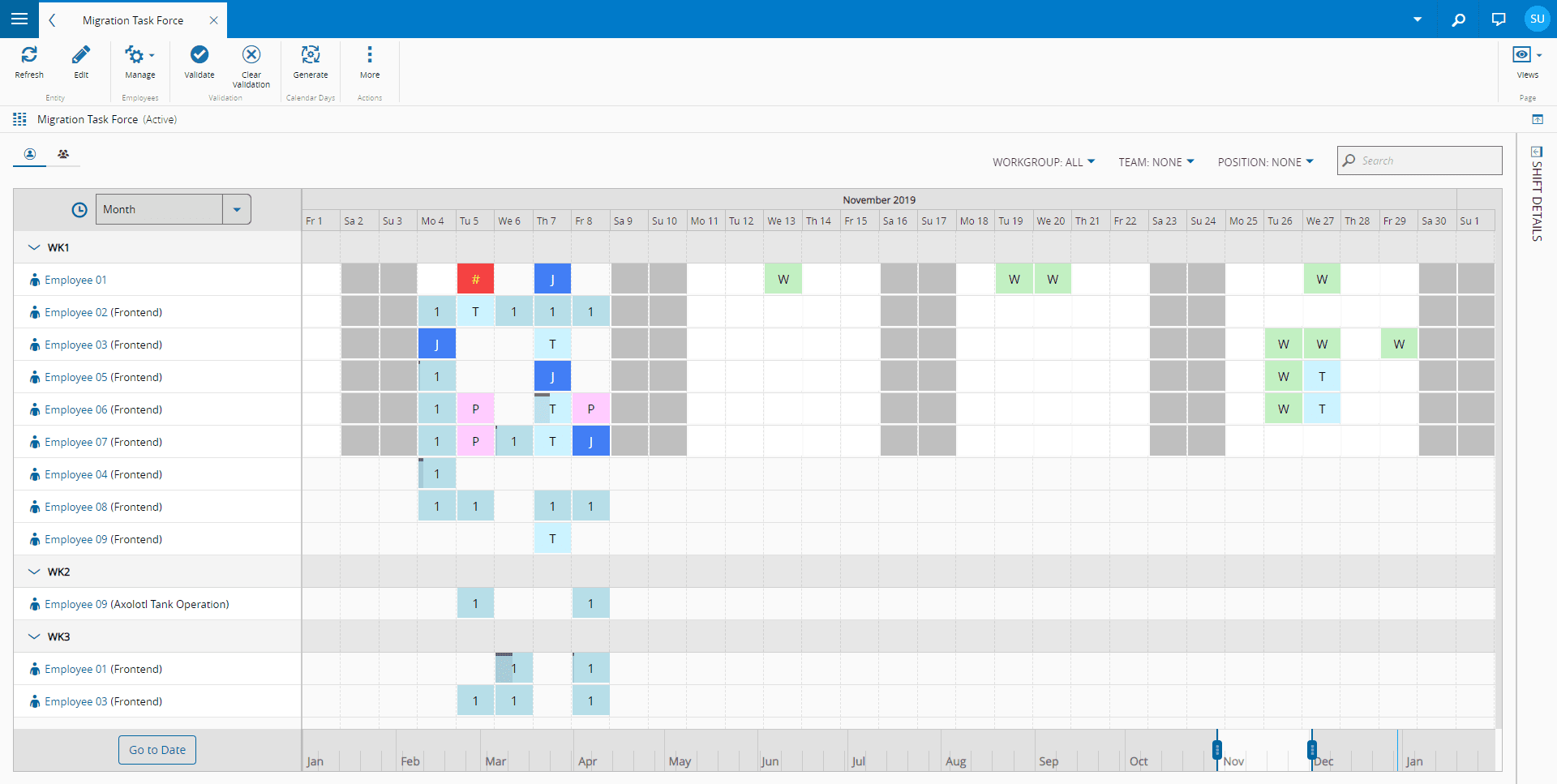Open the Employee 02 (Frontend) link
The image size is (1557, 784).
pyautogui.click(x=103, y=312)
